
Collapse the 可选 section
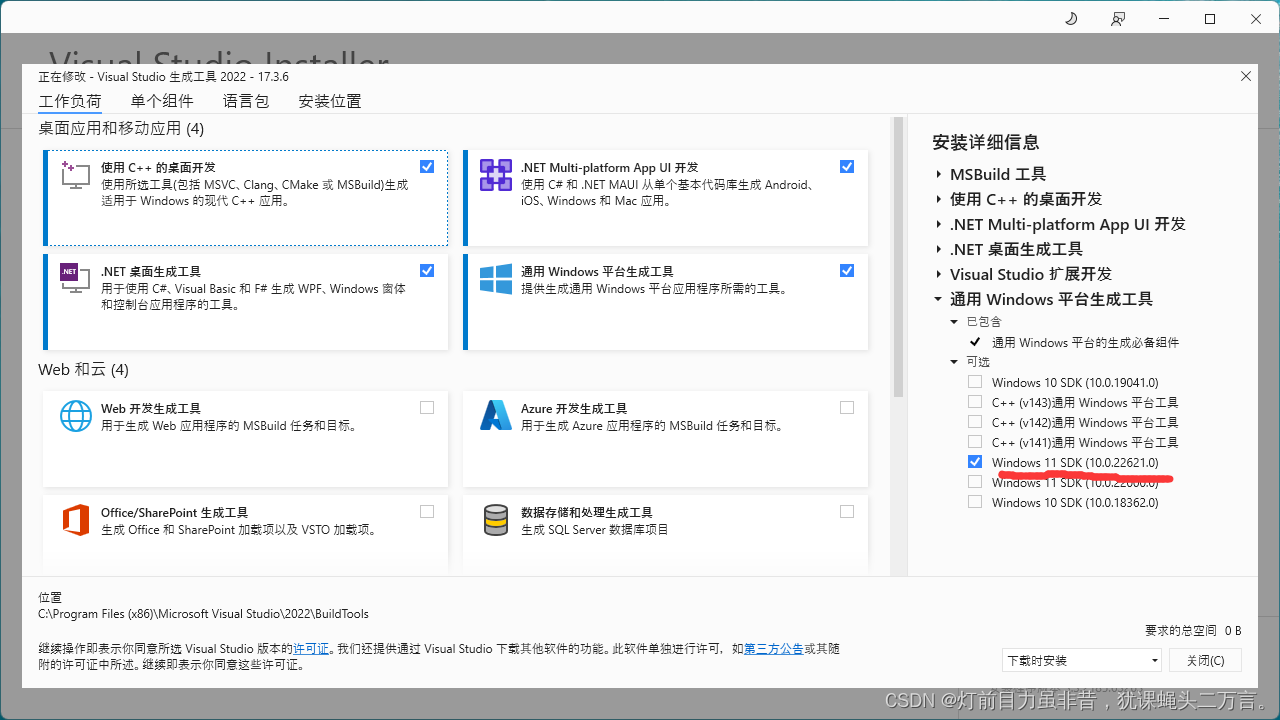tap(954, 362)
